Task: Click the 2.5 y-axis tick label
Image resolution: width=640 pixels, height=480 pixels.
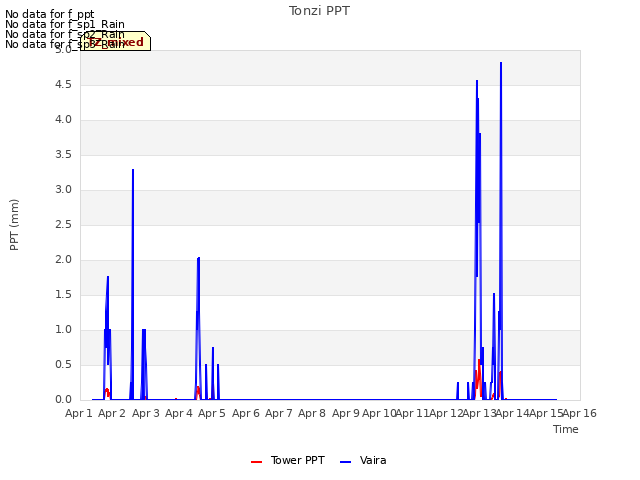Action: pyautogui.click(x=63, y=225)
